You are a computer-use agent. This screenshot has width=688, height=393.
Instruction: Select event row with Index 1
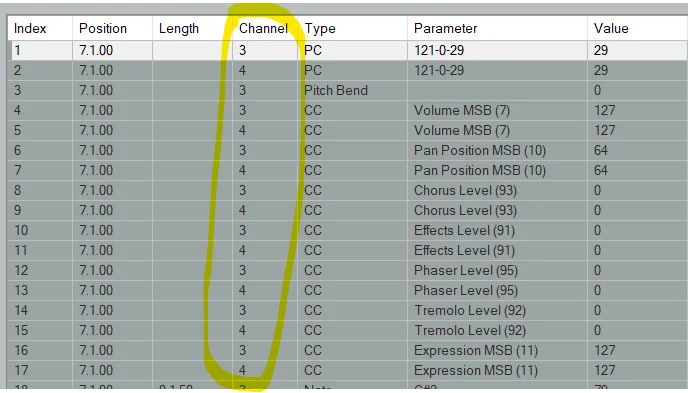348,50
